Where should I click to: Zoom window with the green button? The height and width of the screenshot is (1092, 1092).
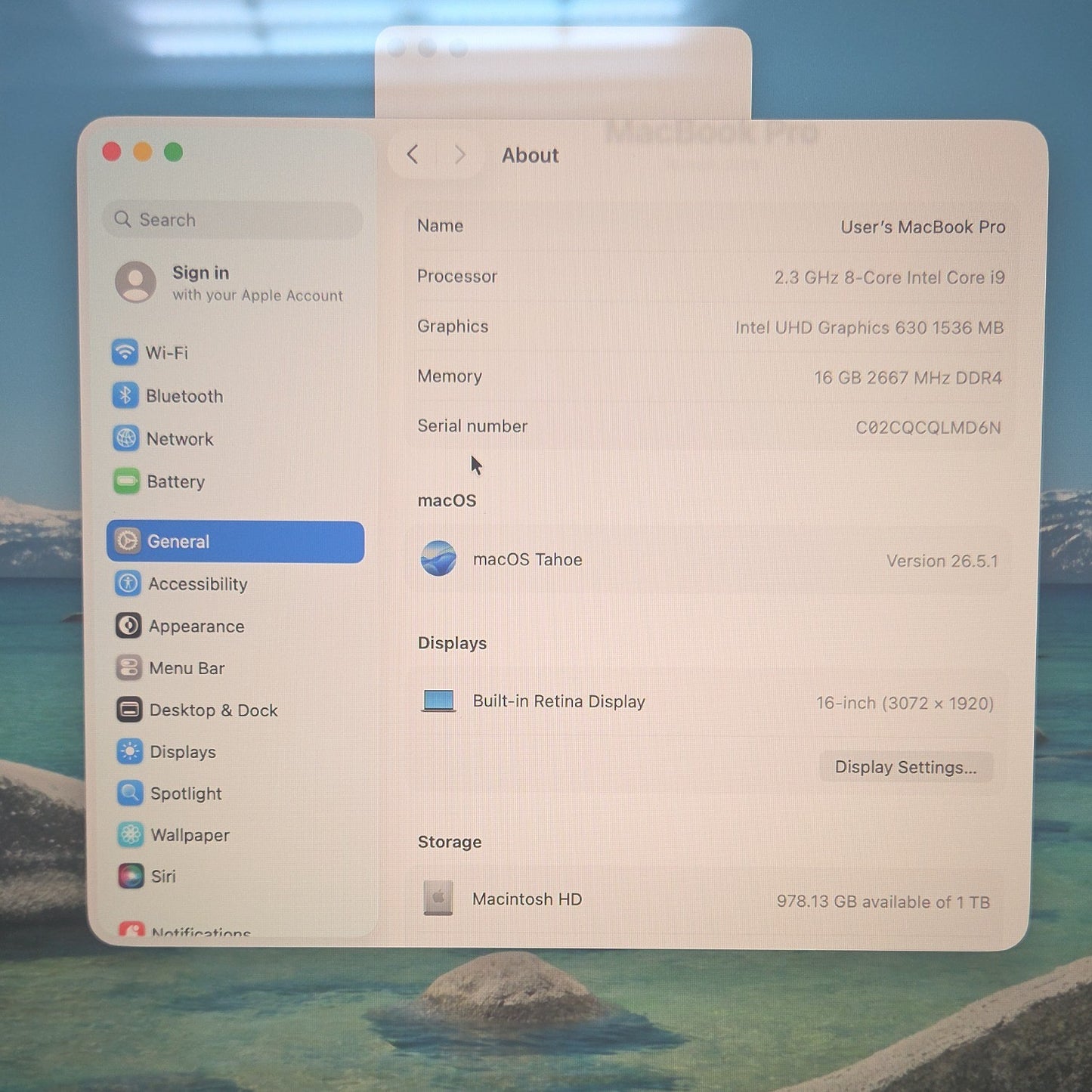click(174, 152)
